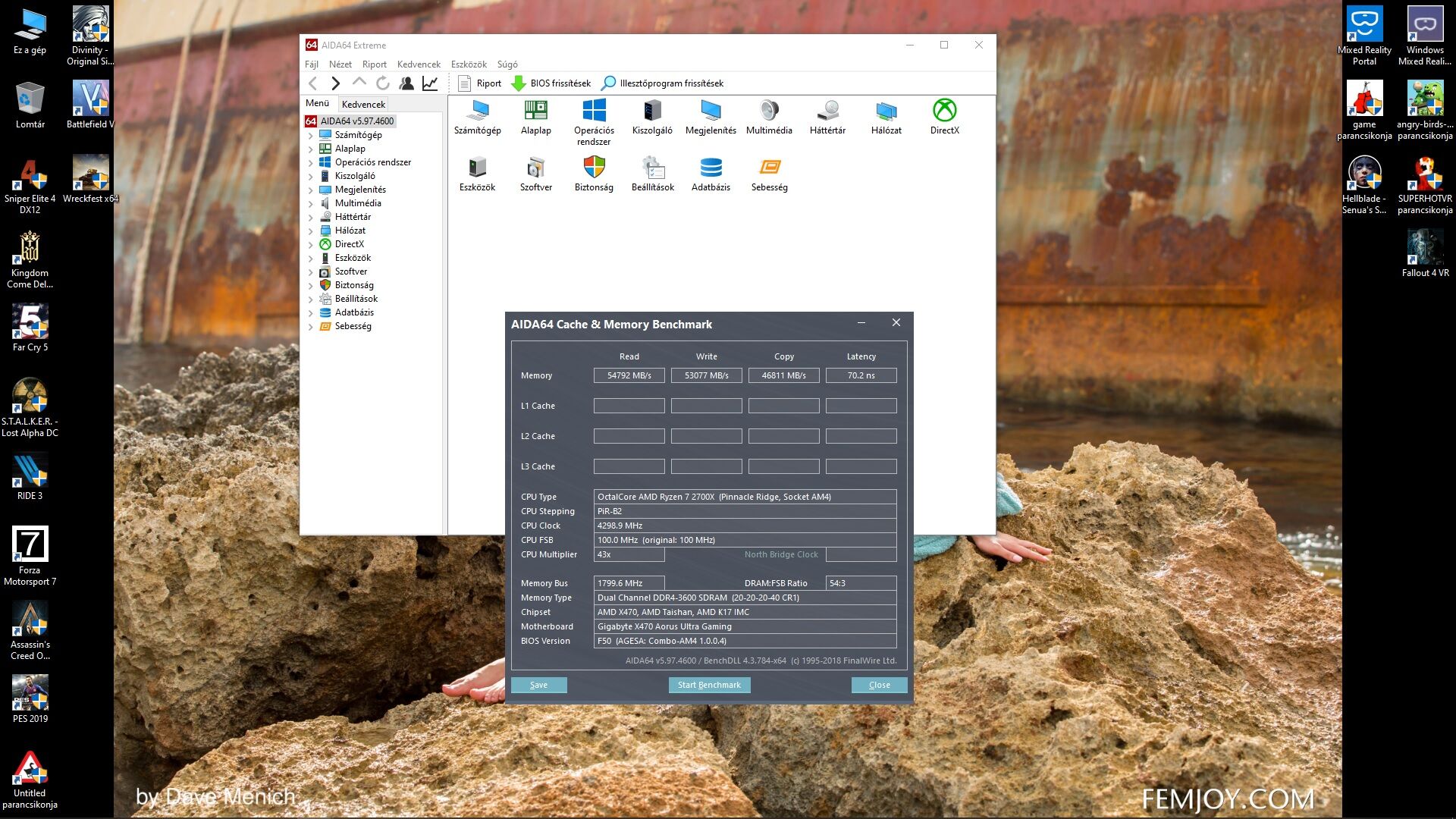Click the Motherboard Gigabyte X470 Aorus value
The height and width of the screenshot is (819, 1456).
[745, 626]
